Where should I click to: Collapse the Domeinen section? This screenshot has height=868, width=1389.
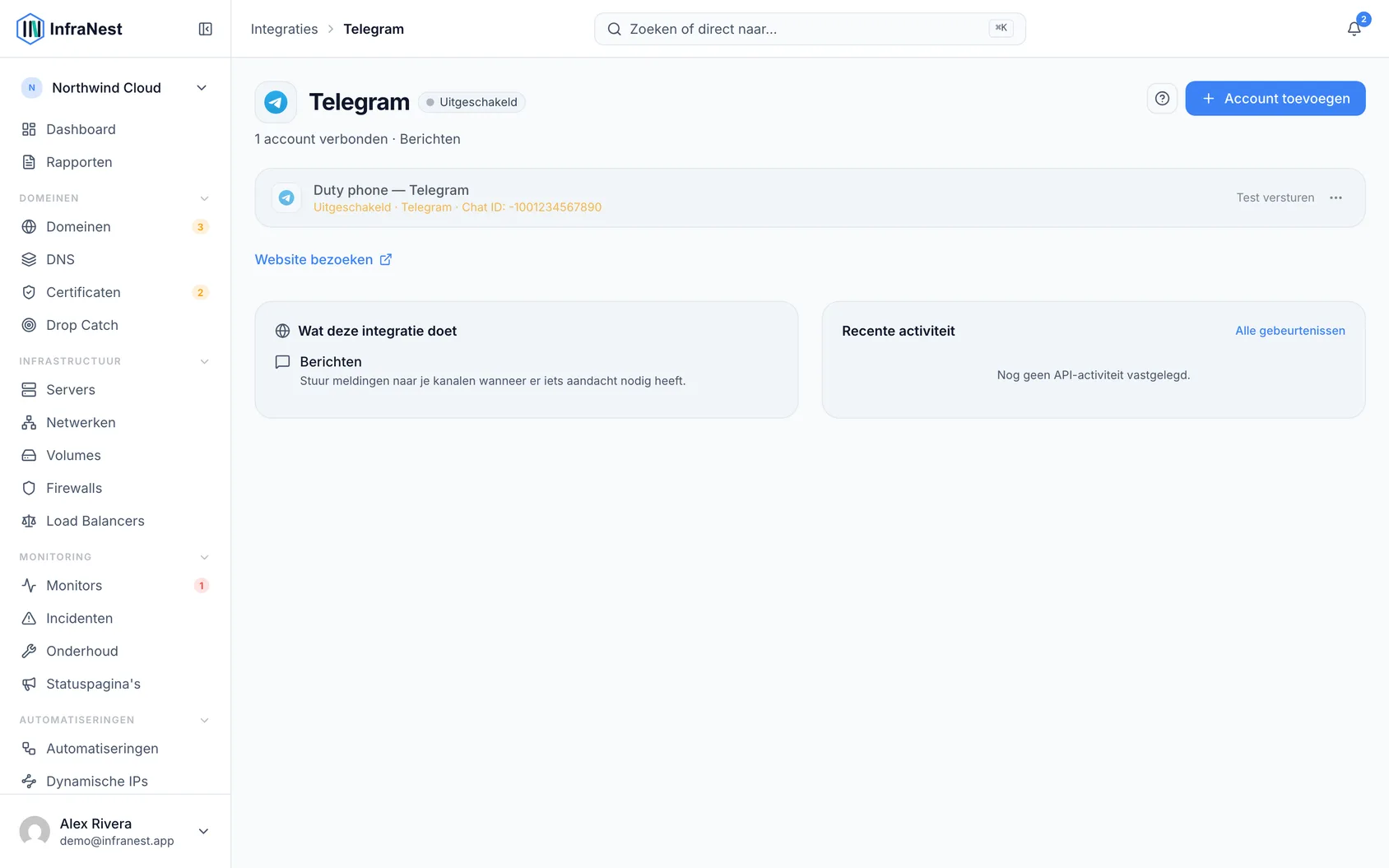pyautogui.click(x=205, y=198)
